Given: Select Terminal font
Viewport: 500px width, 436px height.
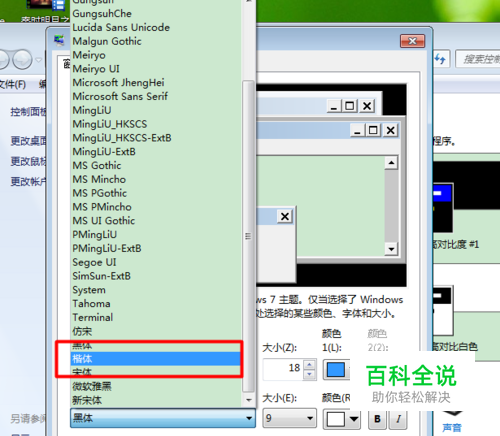Looking at the screenshot, I should click(x=156, y=318).
